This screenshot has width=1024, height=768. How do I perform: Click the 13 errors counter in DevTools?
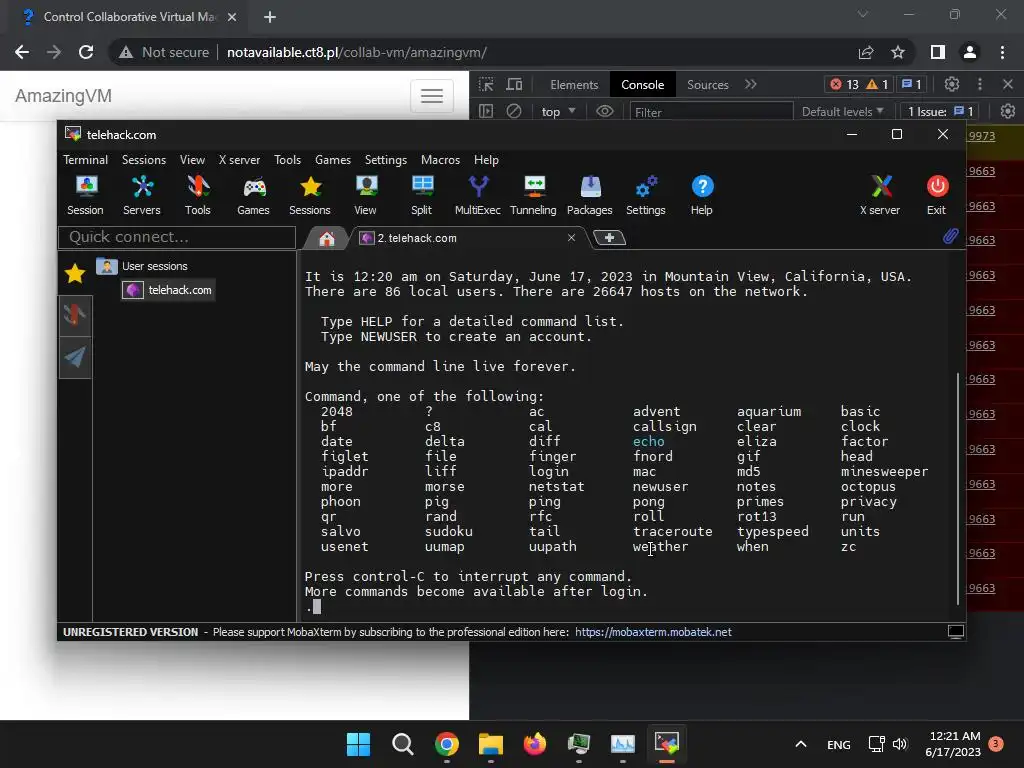[x=844, y=84]
